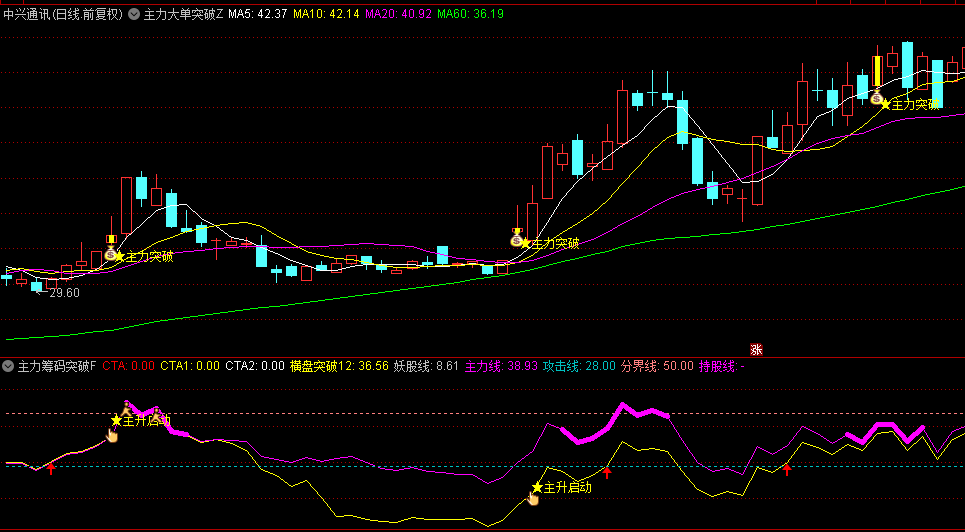Click the rightmost red up arrow in the sub-chart
This screenshot has height=532, width=965.
pyautogui.click(x=787, y=469)
